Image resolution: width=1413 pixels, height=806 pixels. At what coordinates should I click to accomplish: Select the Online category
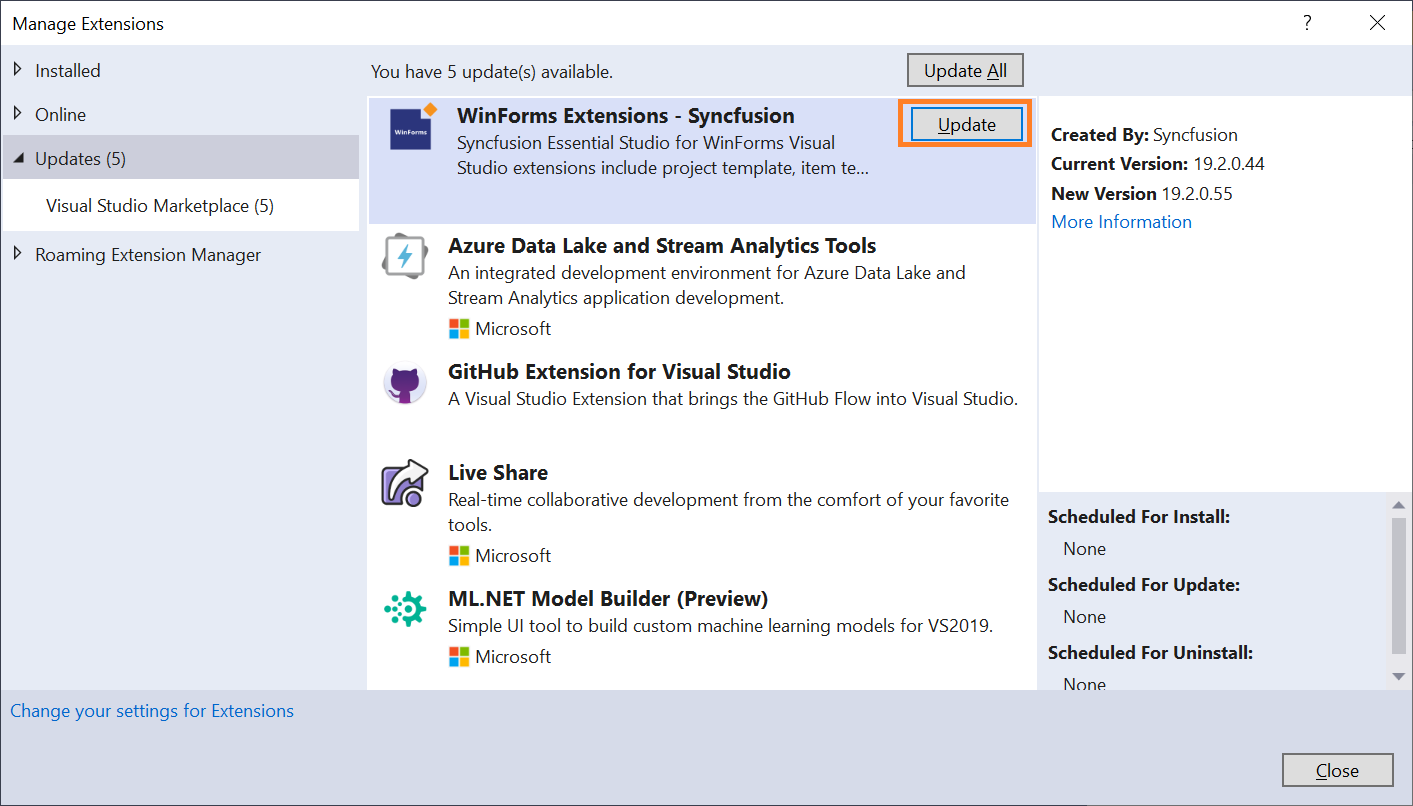point(60,115)
